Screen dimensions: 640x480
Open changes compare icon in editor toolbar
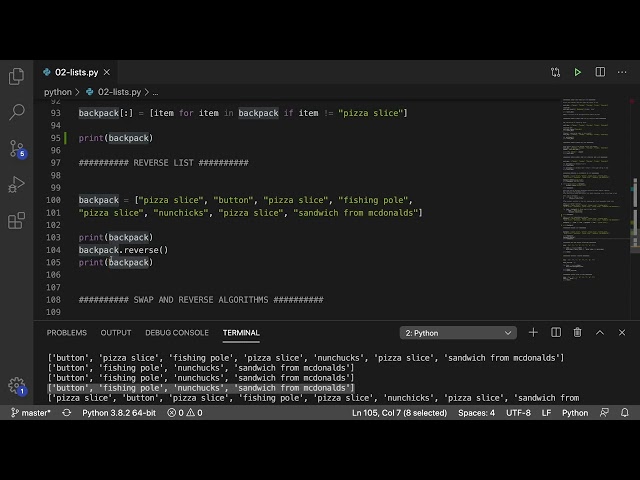coord(555,72)
